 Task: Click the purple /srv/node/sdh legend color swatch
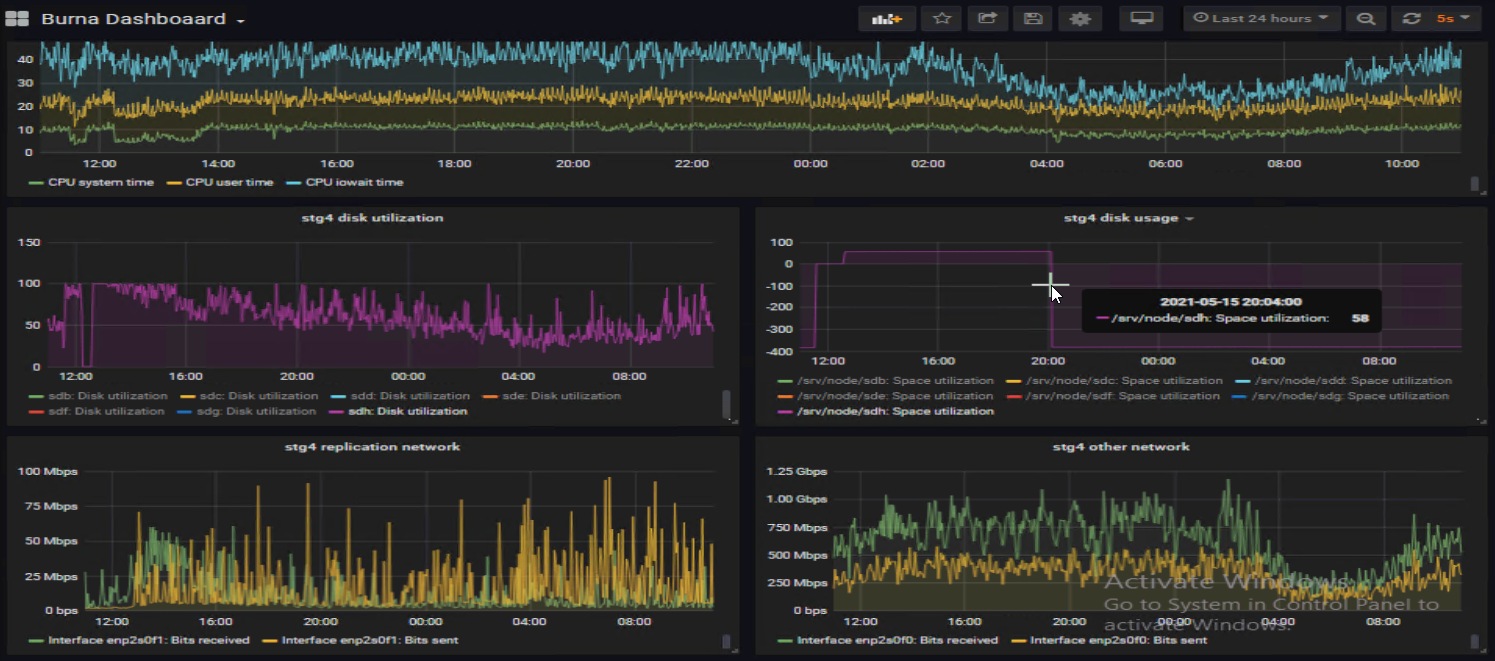pos(785,411)
